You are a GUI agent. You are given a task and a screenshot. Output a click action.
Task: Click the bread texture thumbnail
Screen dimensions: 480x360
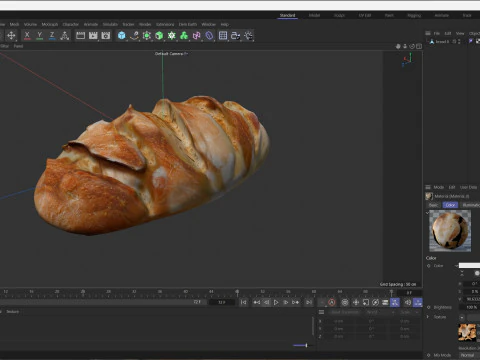467,332
